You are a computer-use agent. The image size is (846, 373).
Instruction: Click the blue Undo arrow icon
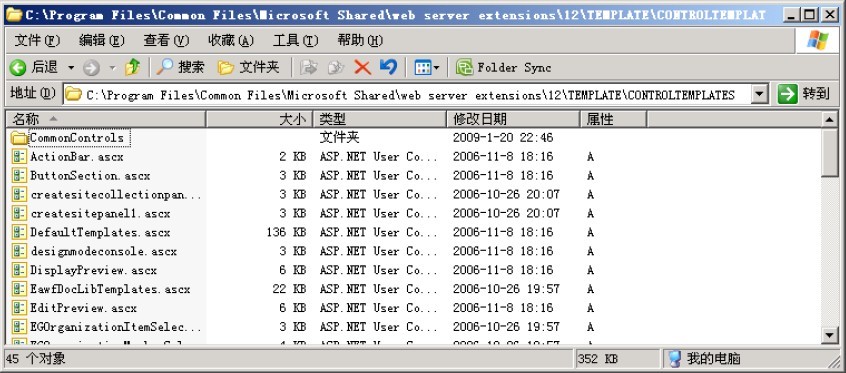(x=388, y=67)
